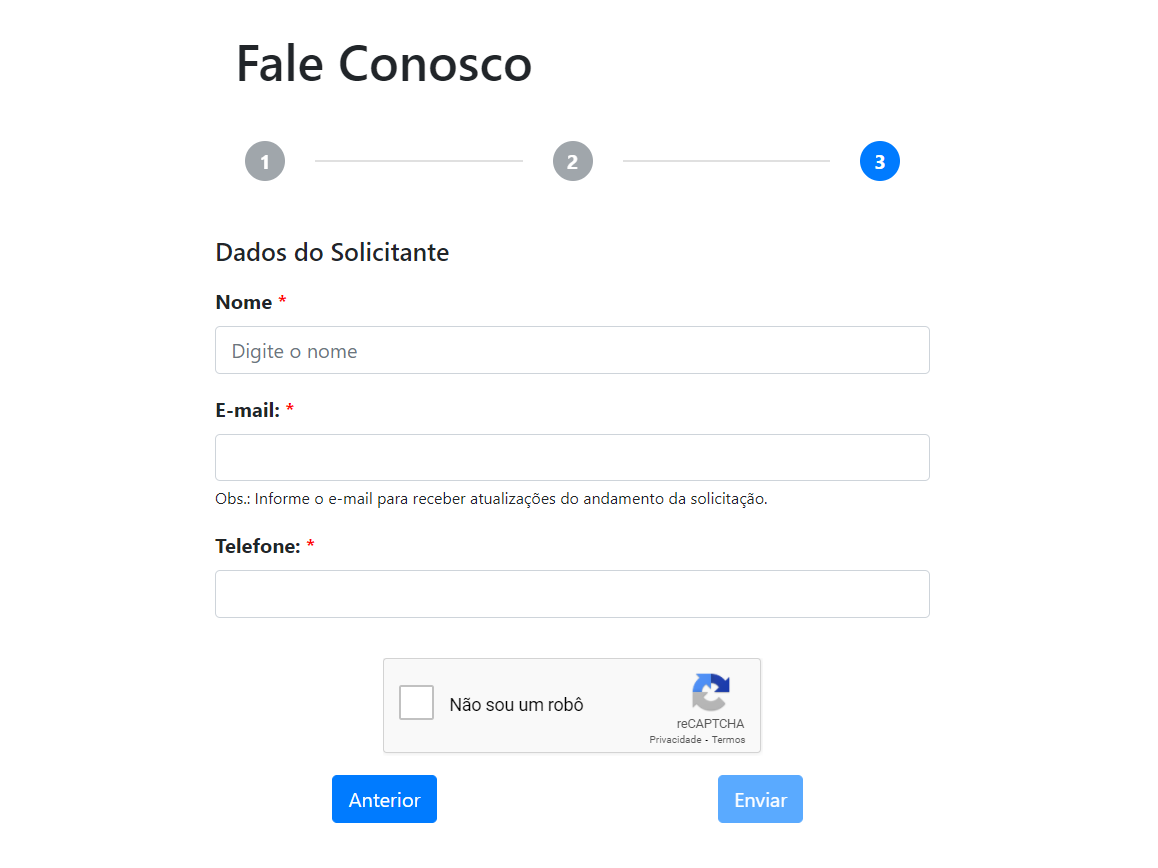
Task: Submit the form with Enviar button
Action: point(760,799)
